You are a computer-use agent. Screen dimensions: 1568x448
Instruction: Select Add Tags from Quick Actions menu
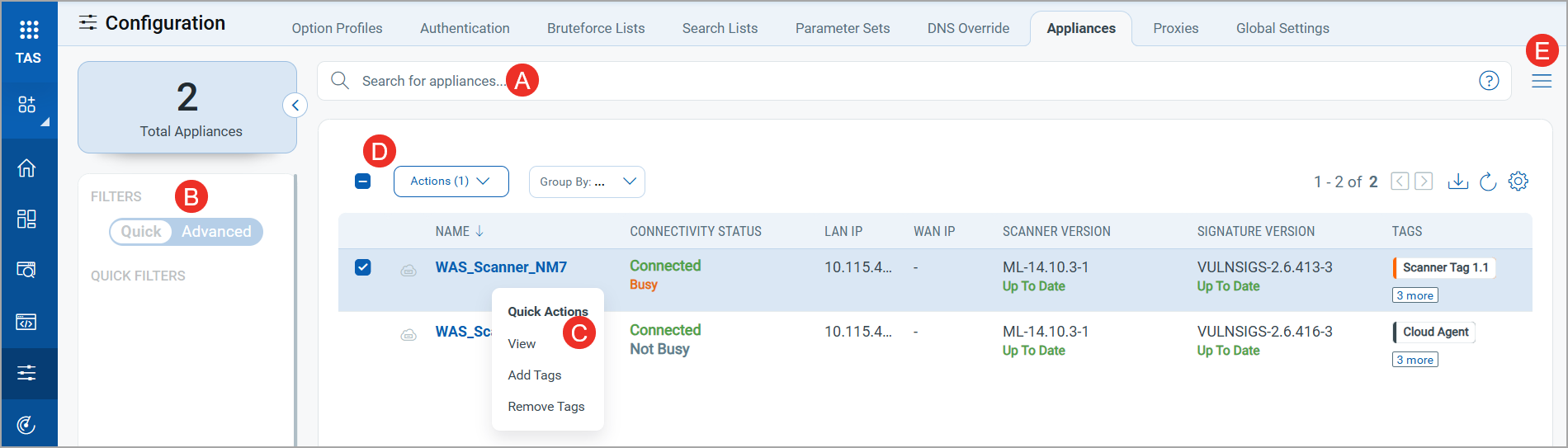pos(535,375)
